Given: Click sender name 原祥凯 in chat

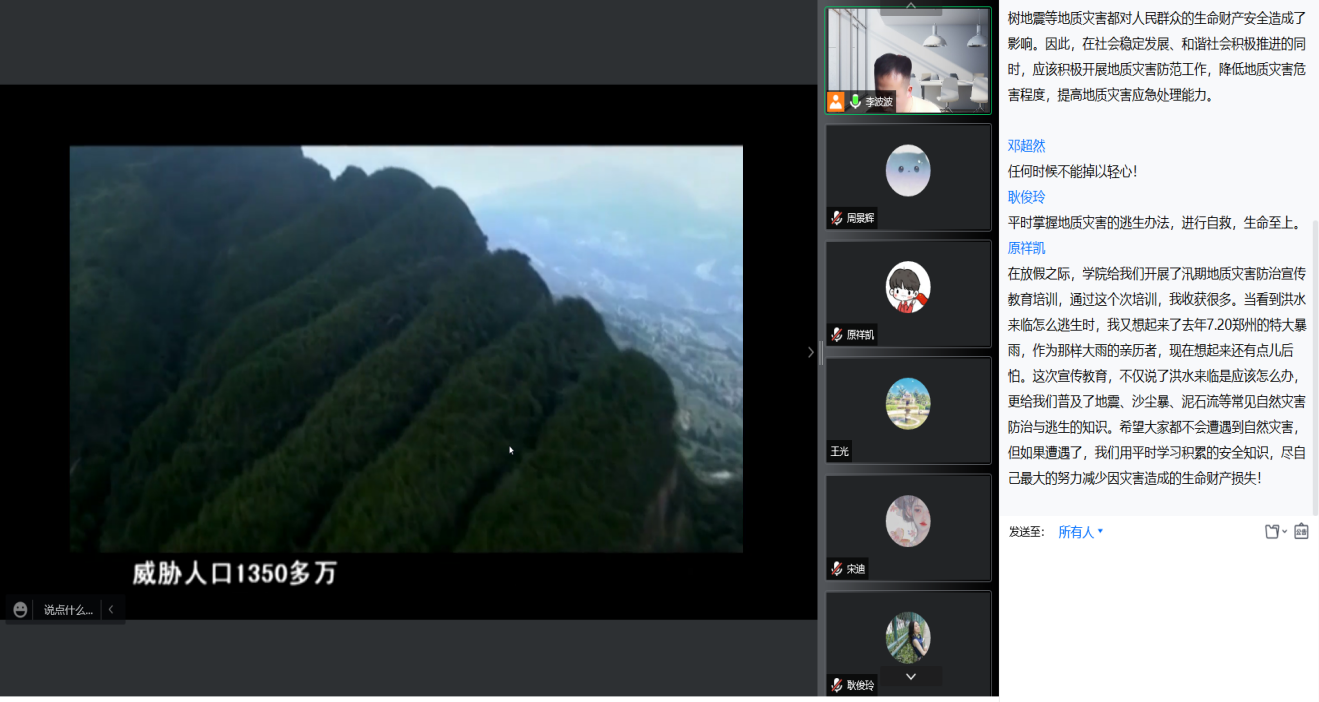Looking at the screenshot, I should [1026, 248].
